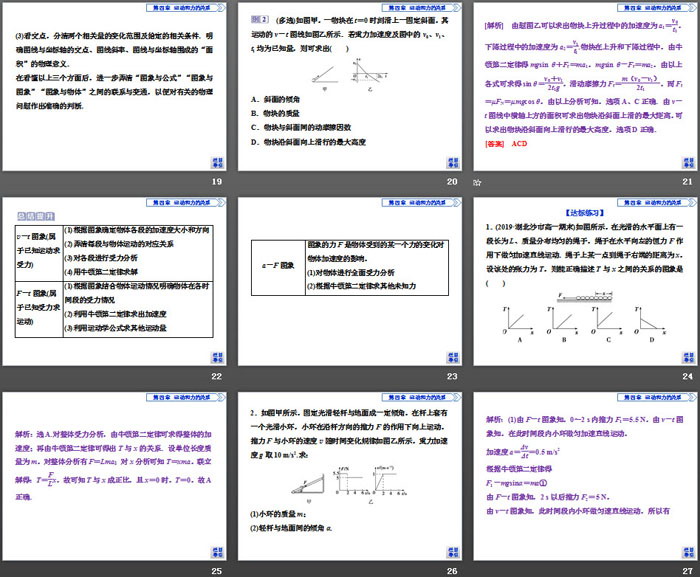Click the blue corner icon on slide 27

pos(688,552)
